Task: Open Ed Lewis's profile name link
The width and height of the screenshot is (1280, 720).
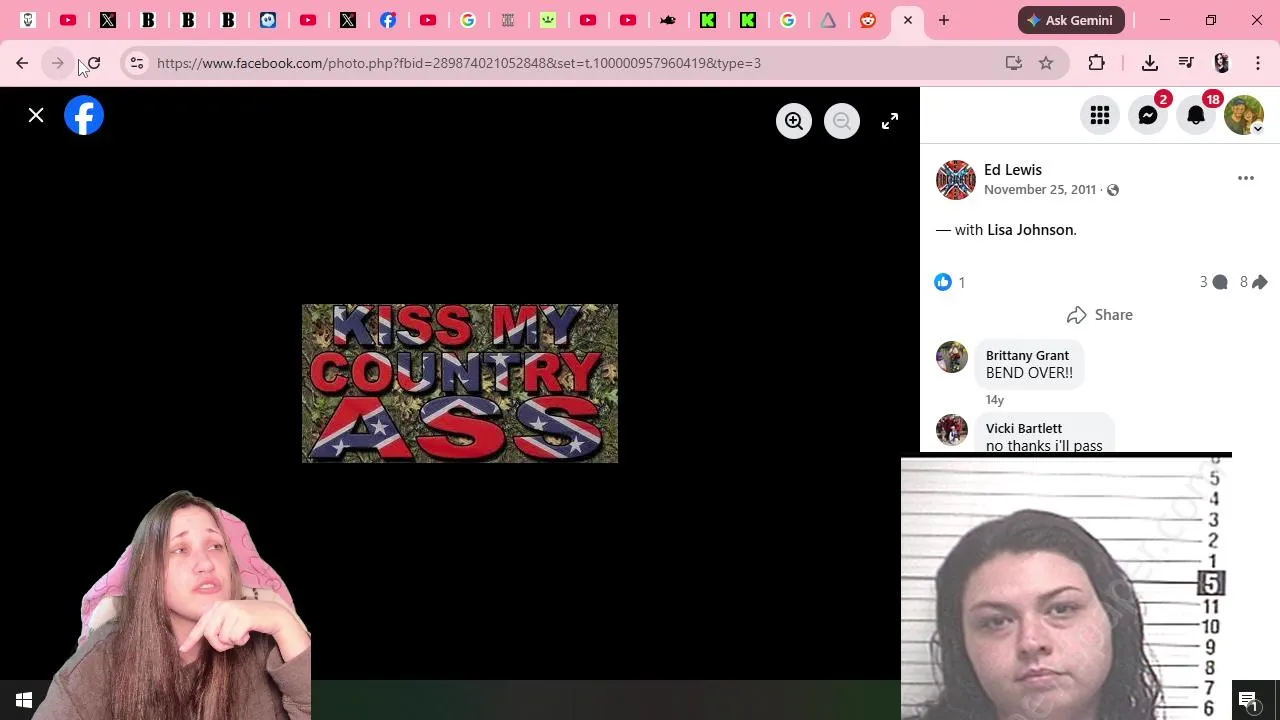Action: pos(1013,170)
